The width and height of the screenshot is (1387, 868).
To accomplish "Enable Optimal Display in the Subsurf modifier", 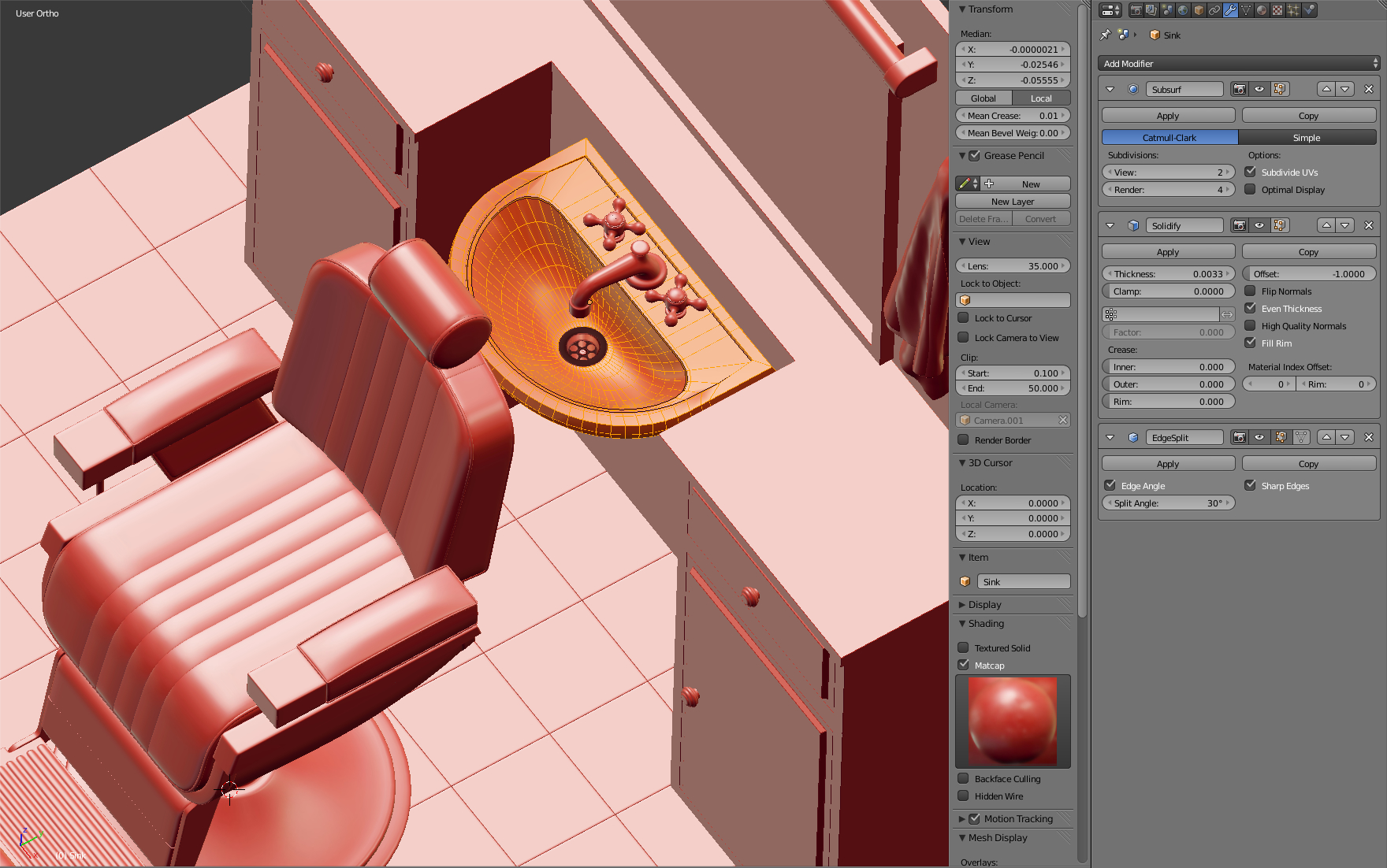I will pyautogui.click(x=1251, y=189).
